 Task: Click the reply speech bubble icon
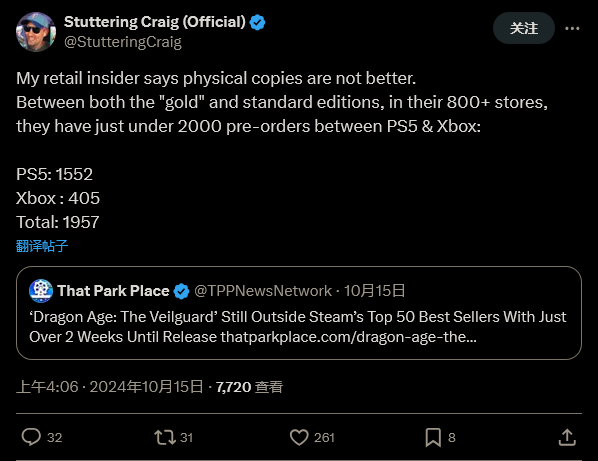(31, 437)
